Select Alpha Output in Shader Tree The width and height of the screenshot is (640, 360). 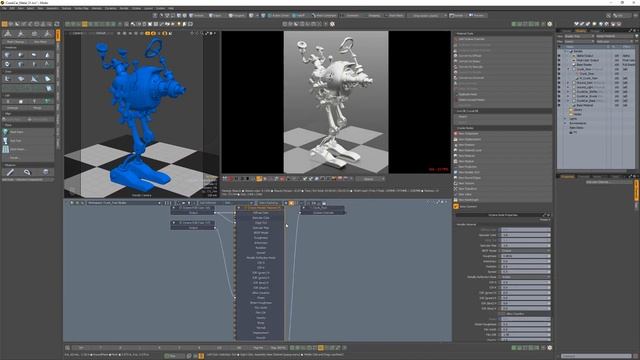(585, 56)
